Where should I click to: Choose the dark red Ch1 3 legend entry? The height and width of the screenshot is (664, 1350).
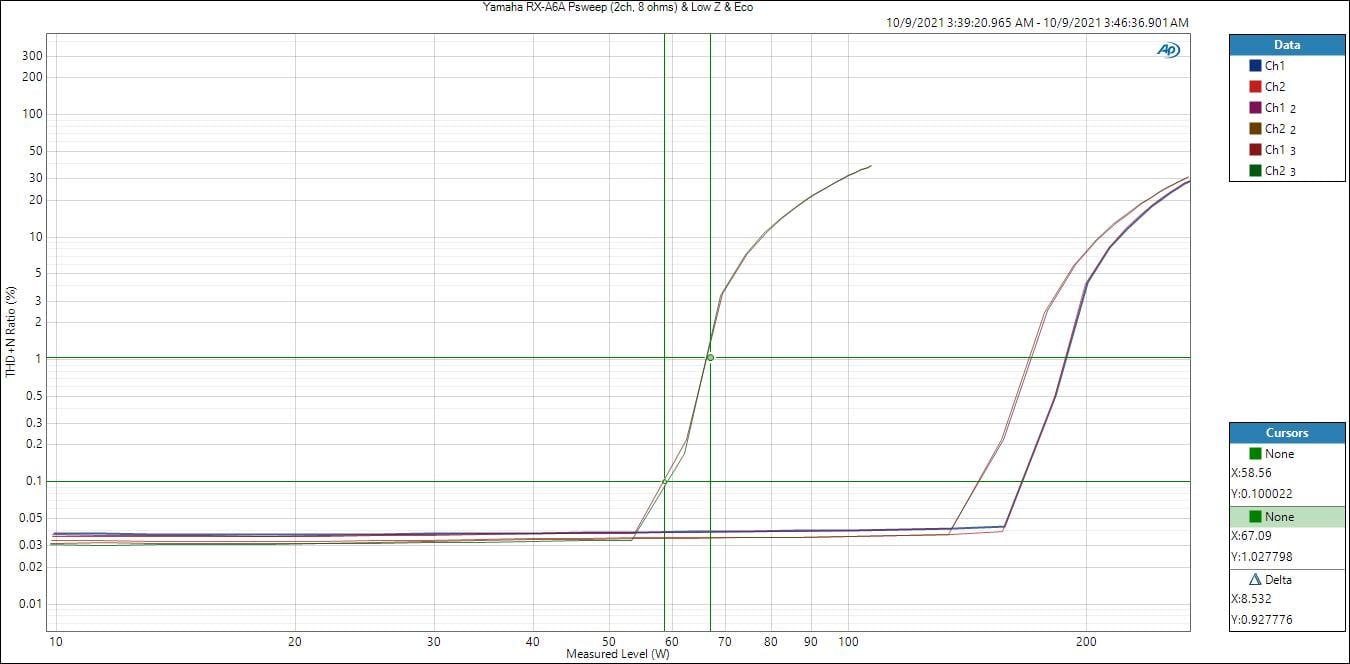[x=1280, y=150]
